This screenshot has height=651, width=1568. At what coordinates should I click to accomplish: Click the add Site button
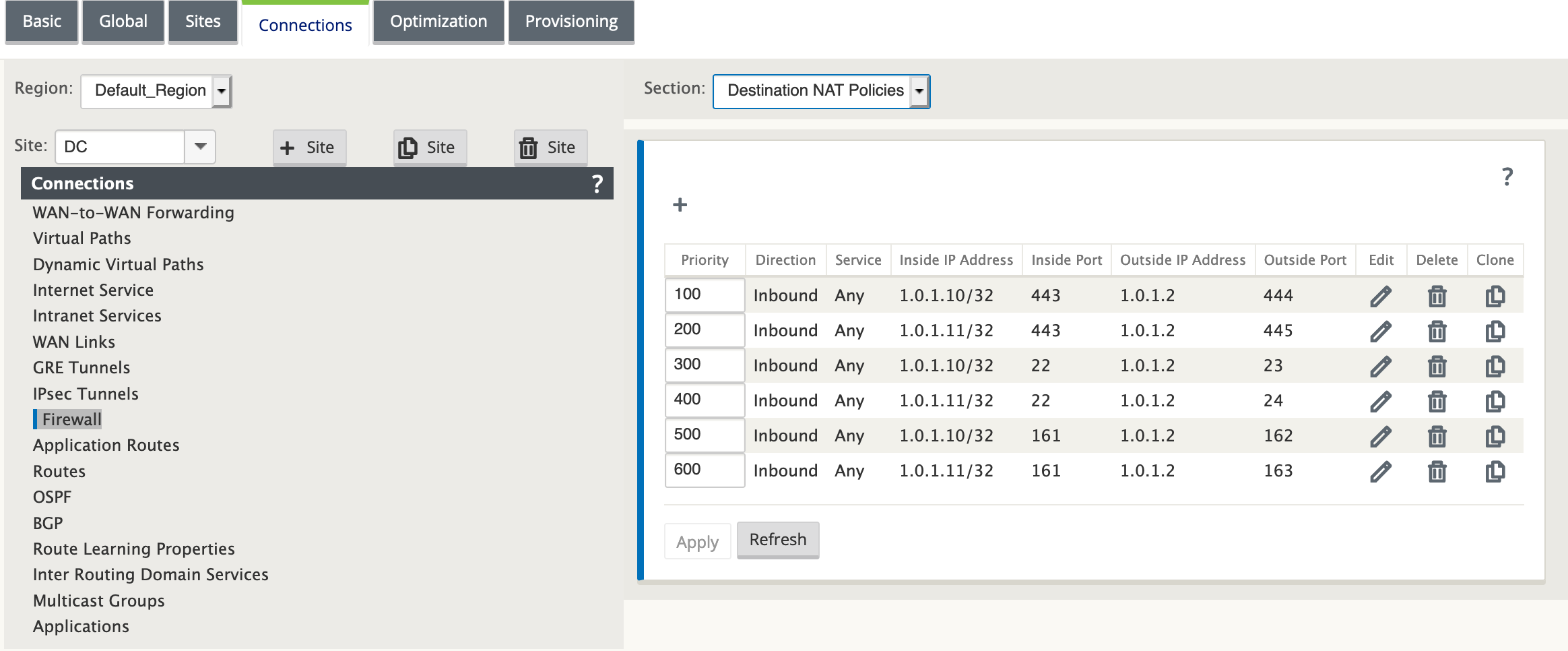click(309, 147)
